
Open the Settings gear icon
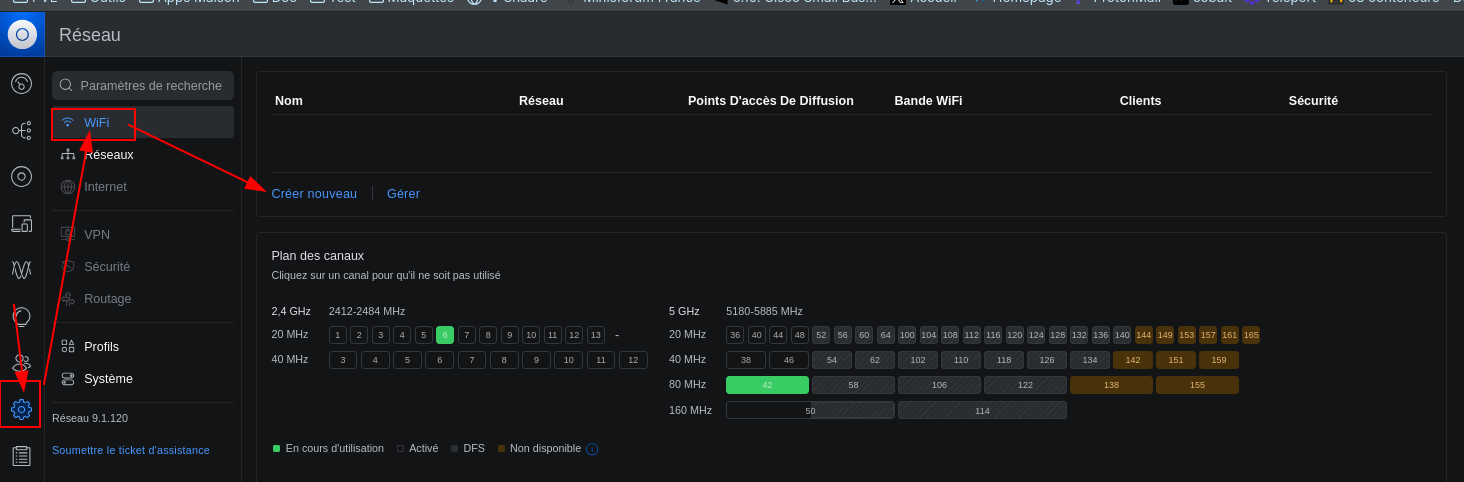[21, 409]
